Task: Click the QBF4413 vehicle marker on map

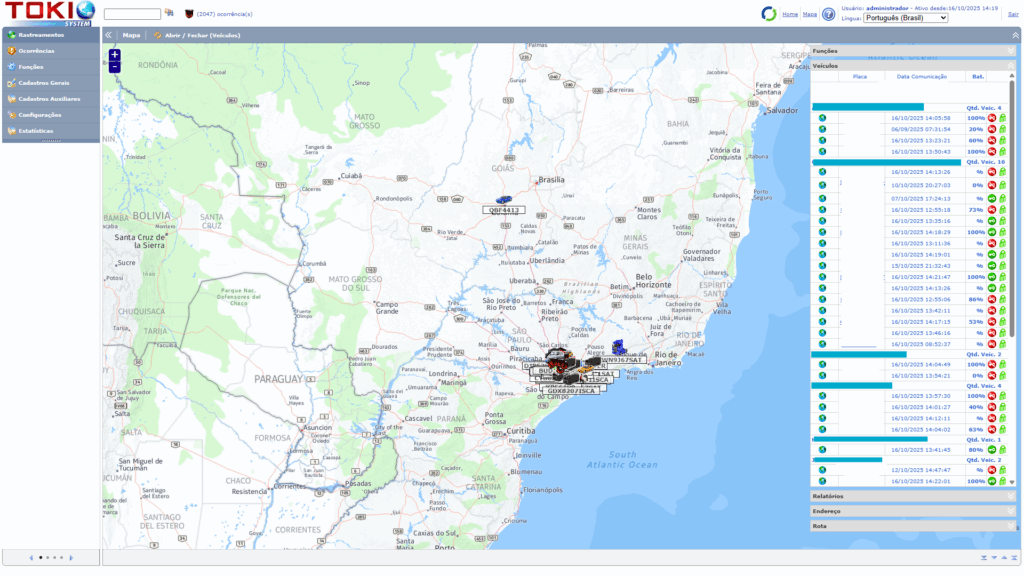Action: [503, 201]
